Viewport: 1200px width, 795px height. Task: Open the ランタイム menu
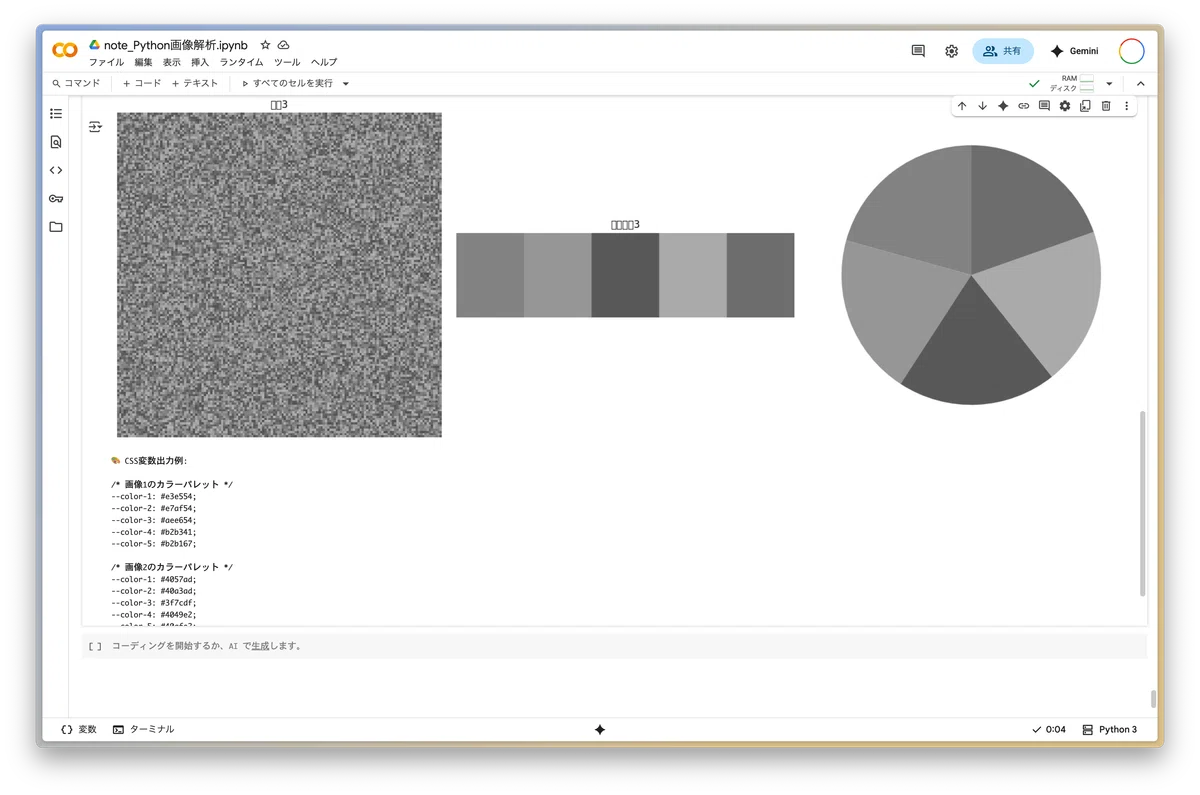click(241, 62)
